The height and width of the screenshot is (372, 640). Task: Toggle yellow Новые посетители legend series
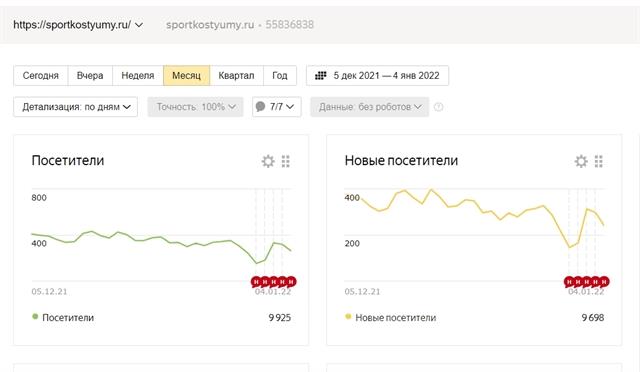391,317
